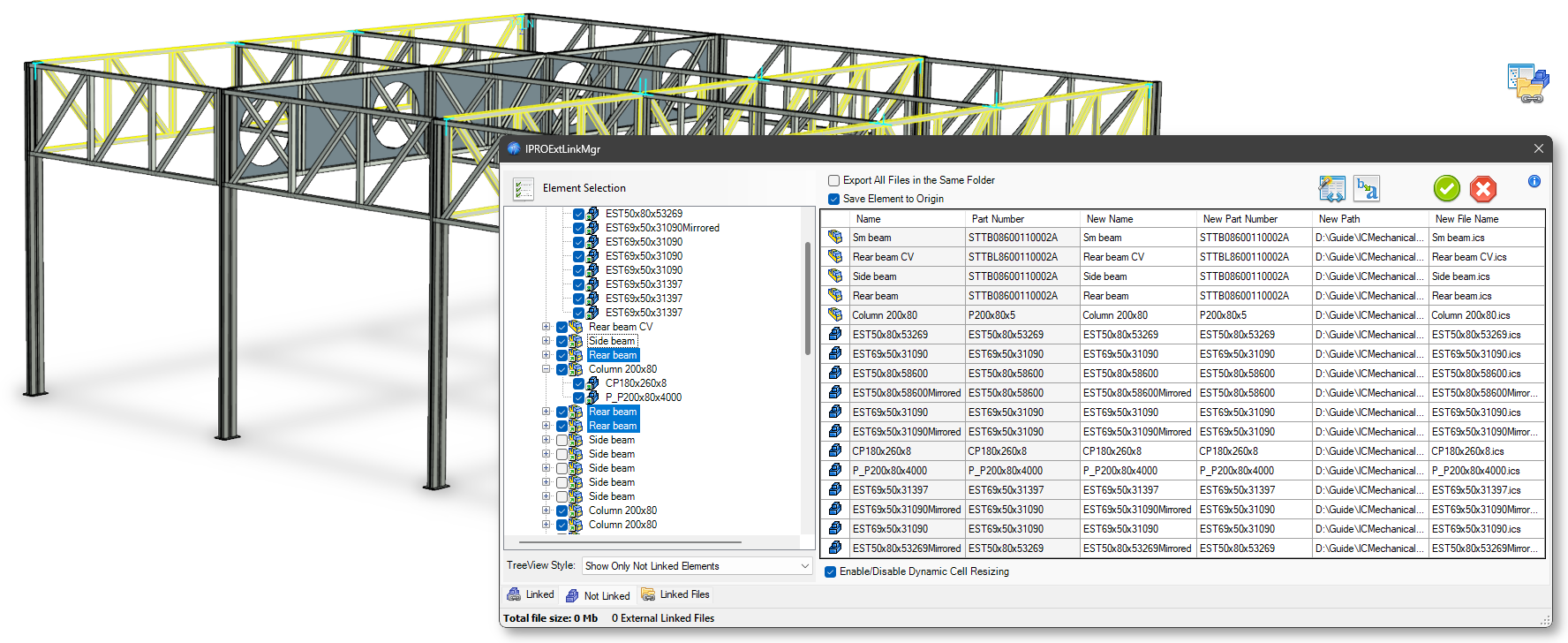The width and height of the screenshot is (1568, 643).
Task: Click the Part Number column header
Action: [1022, 219]
